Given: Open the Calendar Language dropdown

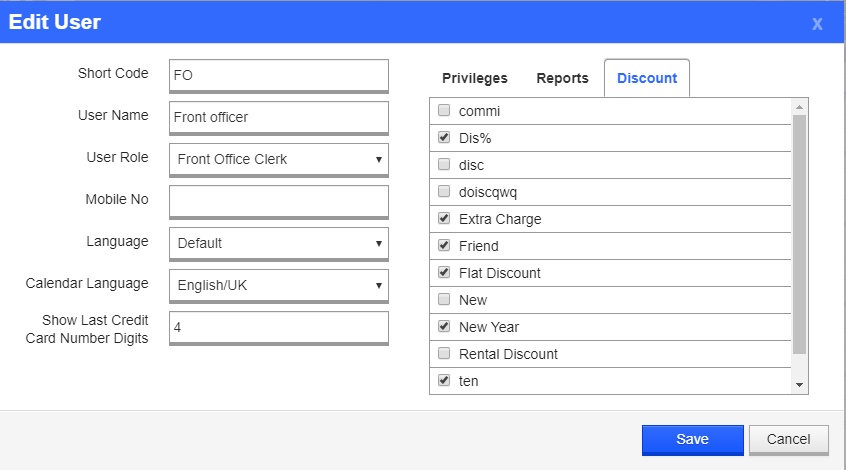Looking at the screenshot, I should coord(279,285).
